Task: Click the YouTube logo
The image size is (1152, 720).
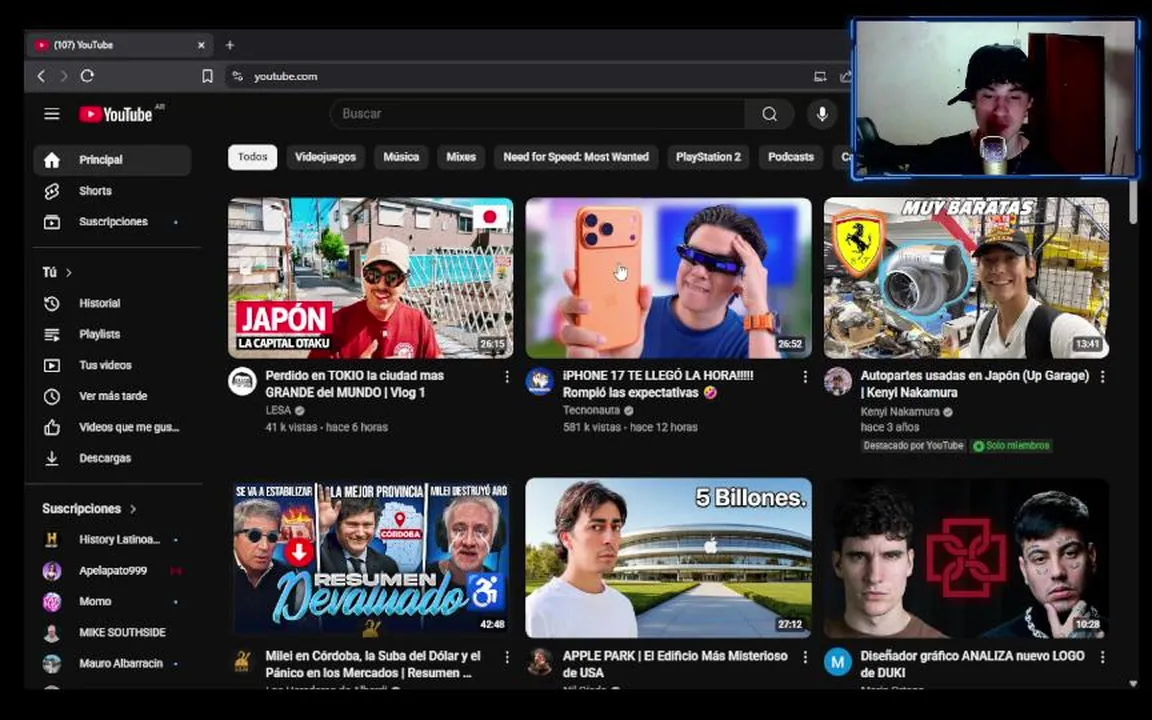Action: 116,114
